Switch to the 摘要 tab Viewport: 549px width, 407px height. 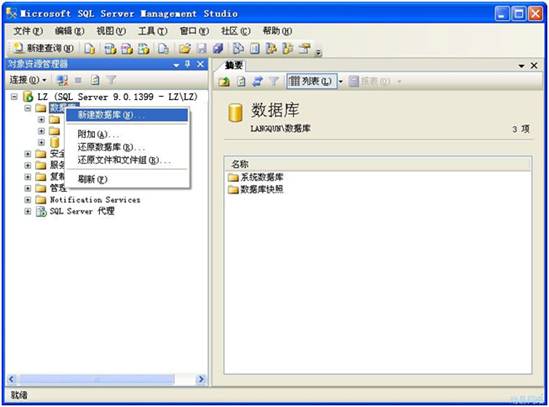(234, 65)
